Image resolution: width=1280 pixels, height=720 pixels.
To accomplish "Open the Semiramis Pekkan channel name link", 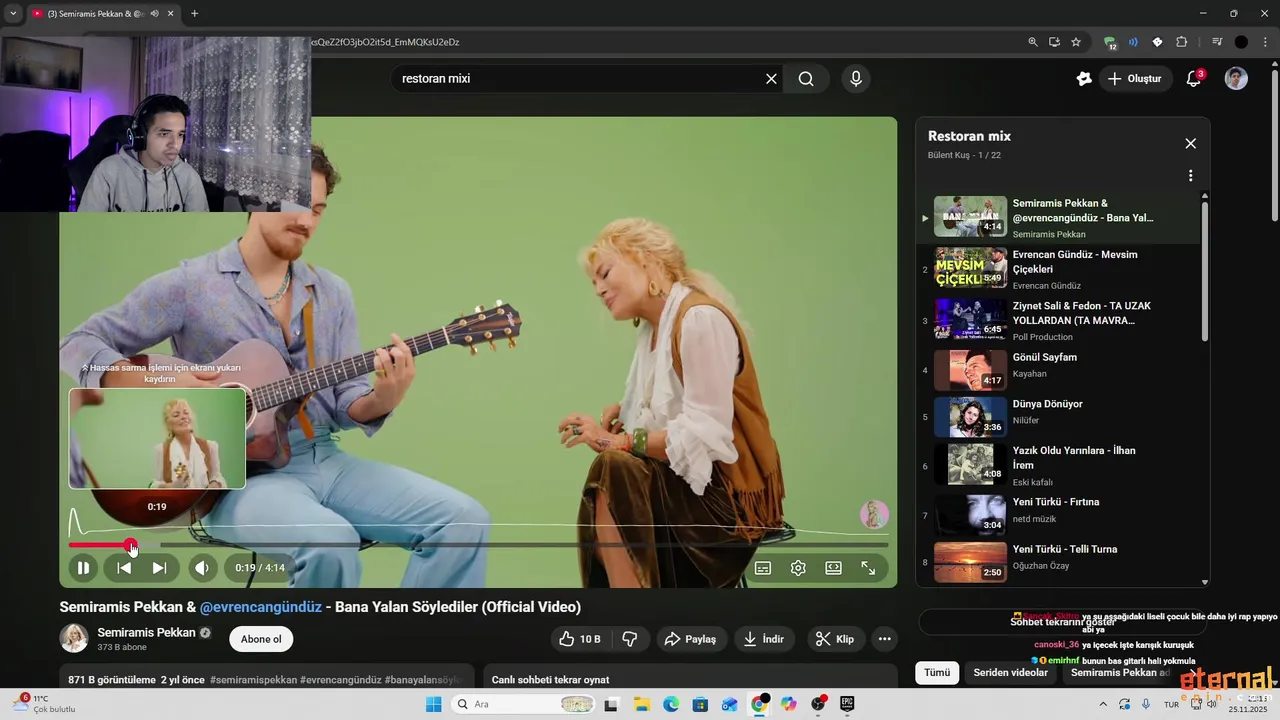I will pyautogui.click(x=146, y=633).
